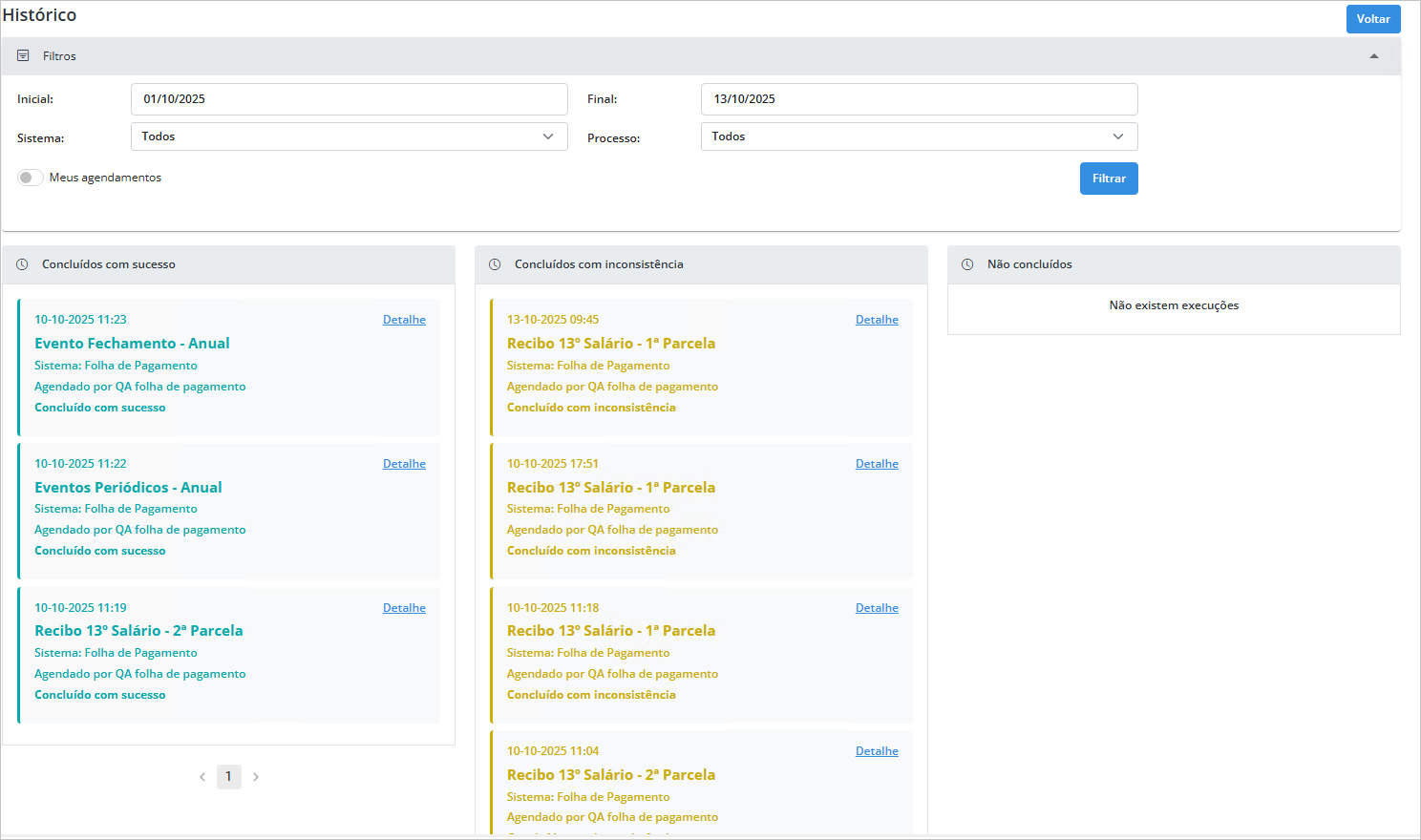Image resolution: width=1421 pixels, height=840 pixels.
Task: Click clock icon in Concluídos com inconsistência header
Action: (x=495, y=264)
